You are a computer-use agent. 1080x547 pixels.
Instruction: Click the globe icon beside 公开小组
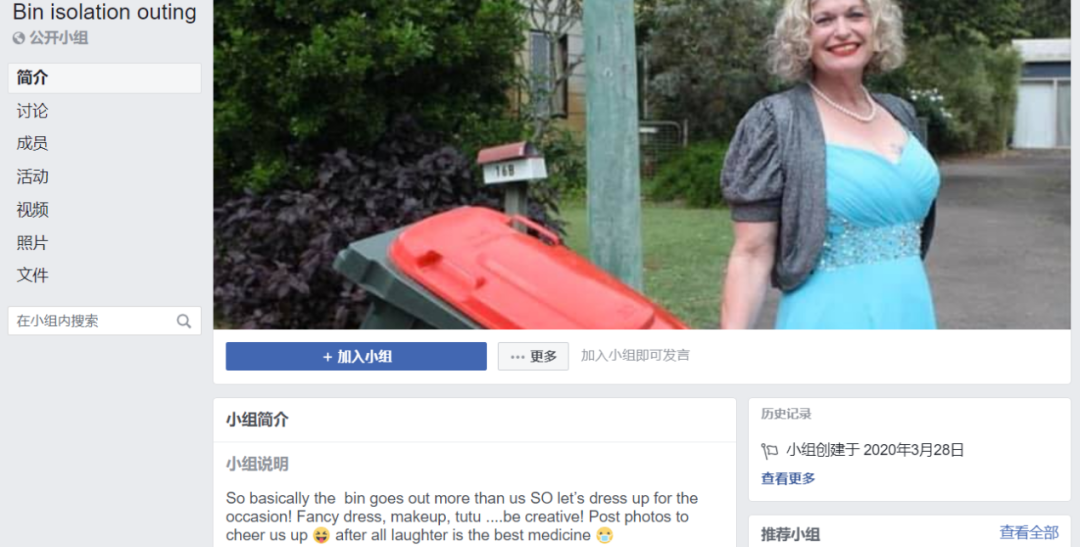[x=19, y=39]
